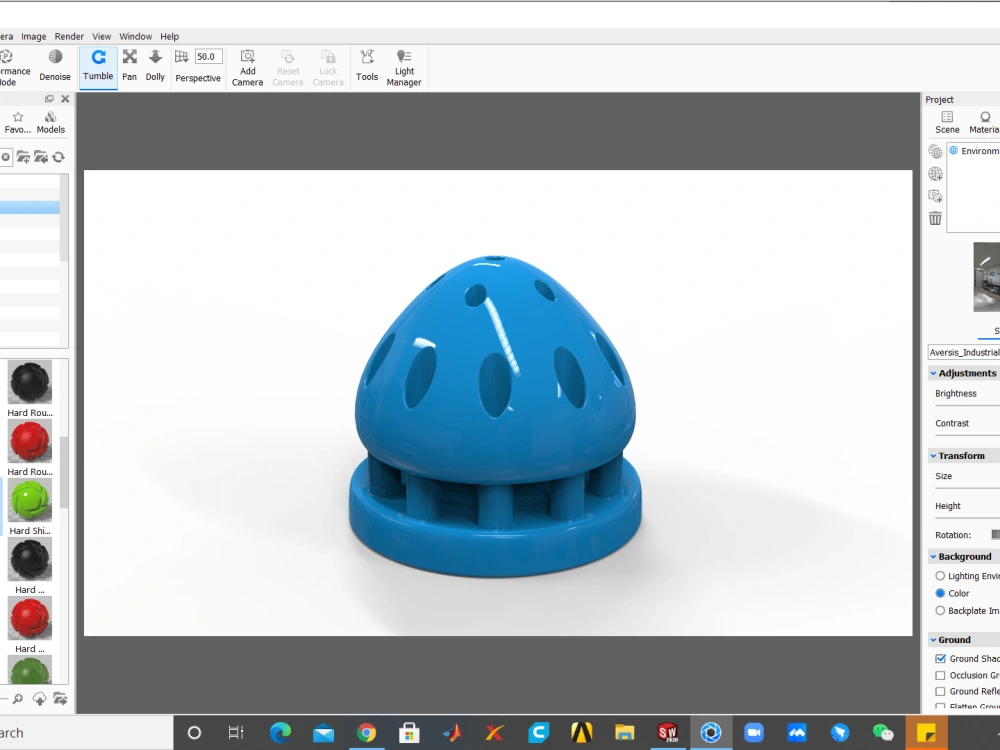
Task: Collapse the Ground section
Action: click(933, 640)
